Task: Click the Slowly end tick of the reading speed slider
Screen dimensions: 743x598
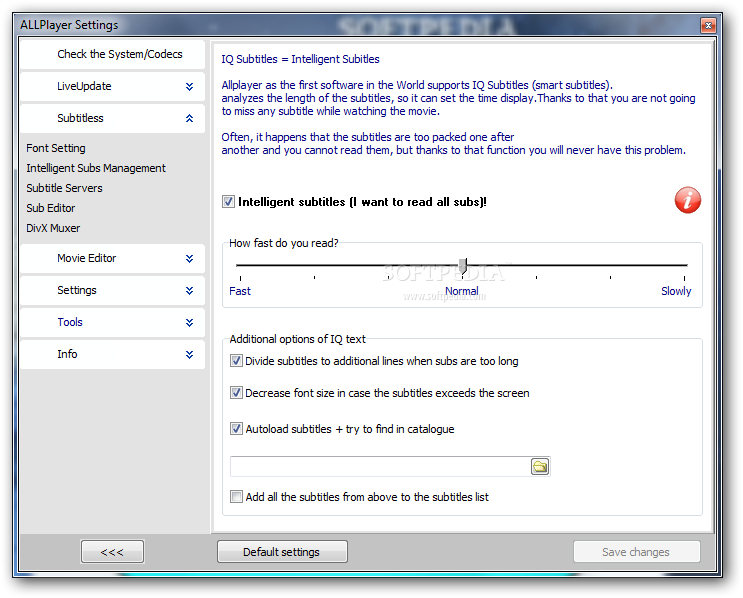Action: pos(684,278)
